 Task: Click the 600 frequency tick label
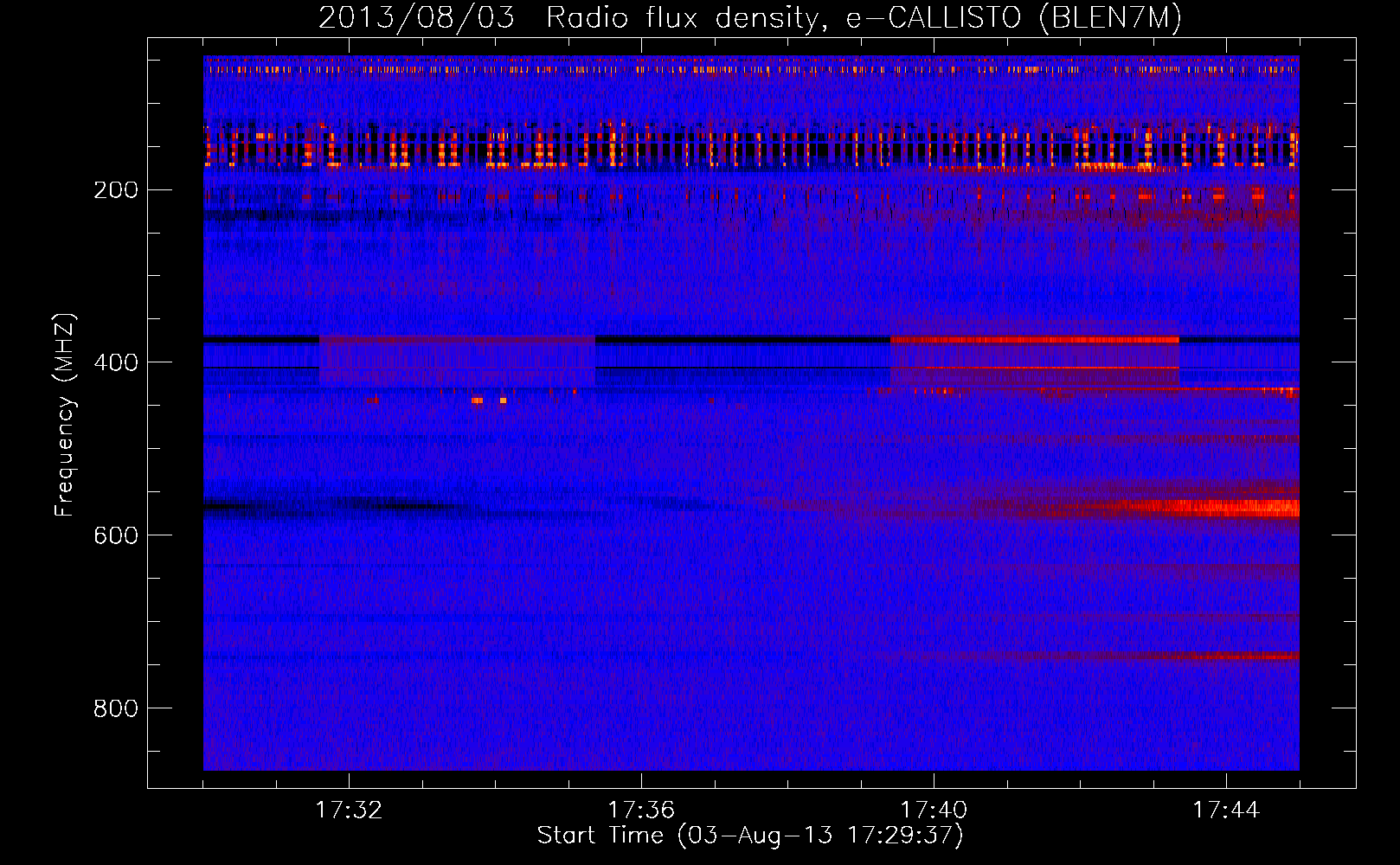tap(116, 535)
